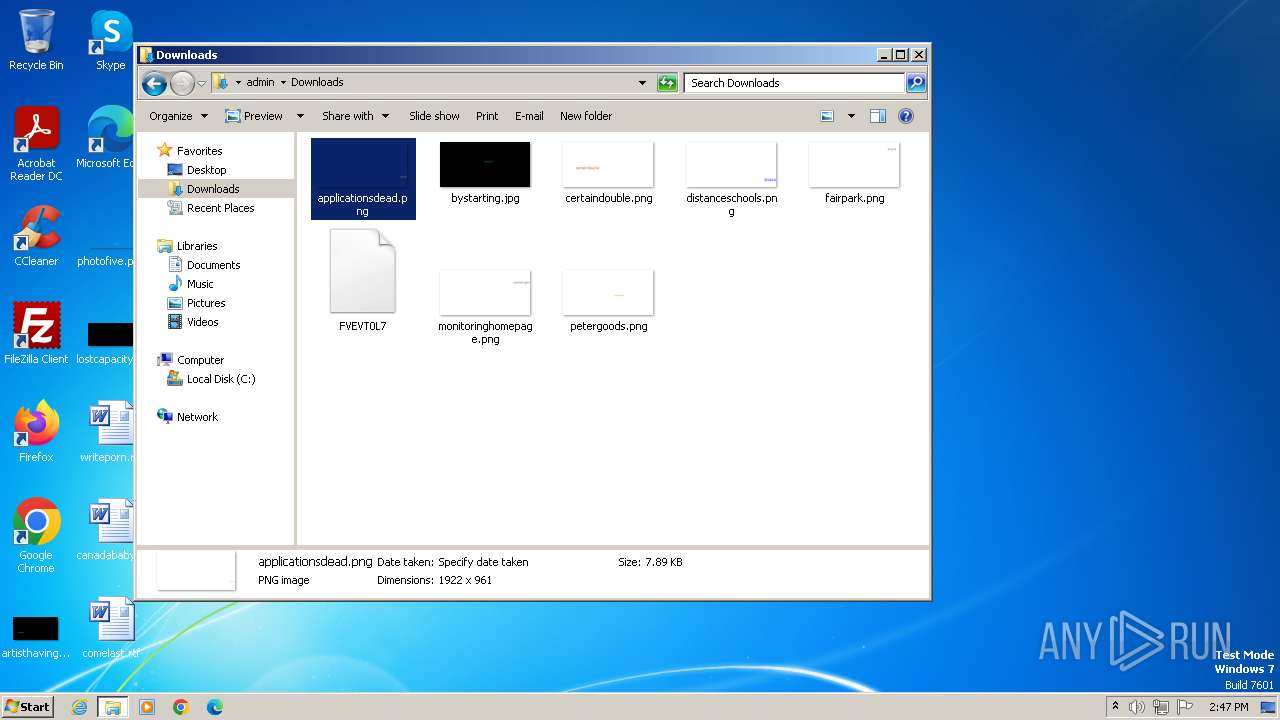The image size is (1280, 720).
Task: Select the Acrobat Reader DC desktop icon
Action: pos(36,145)
